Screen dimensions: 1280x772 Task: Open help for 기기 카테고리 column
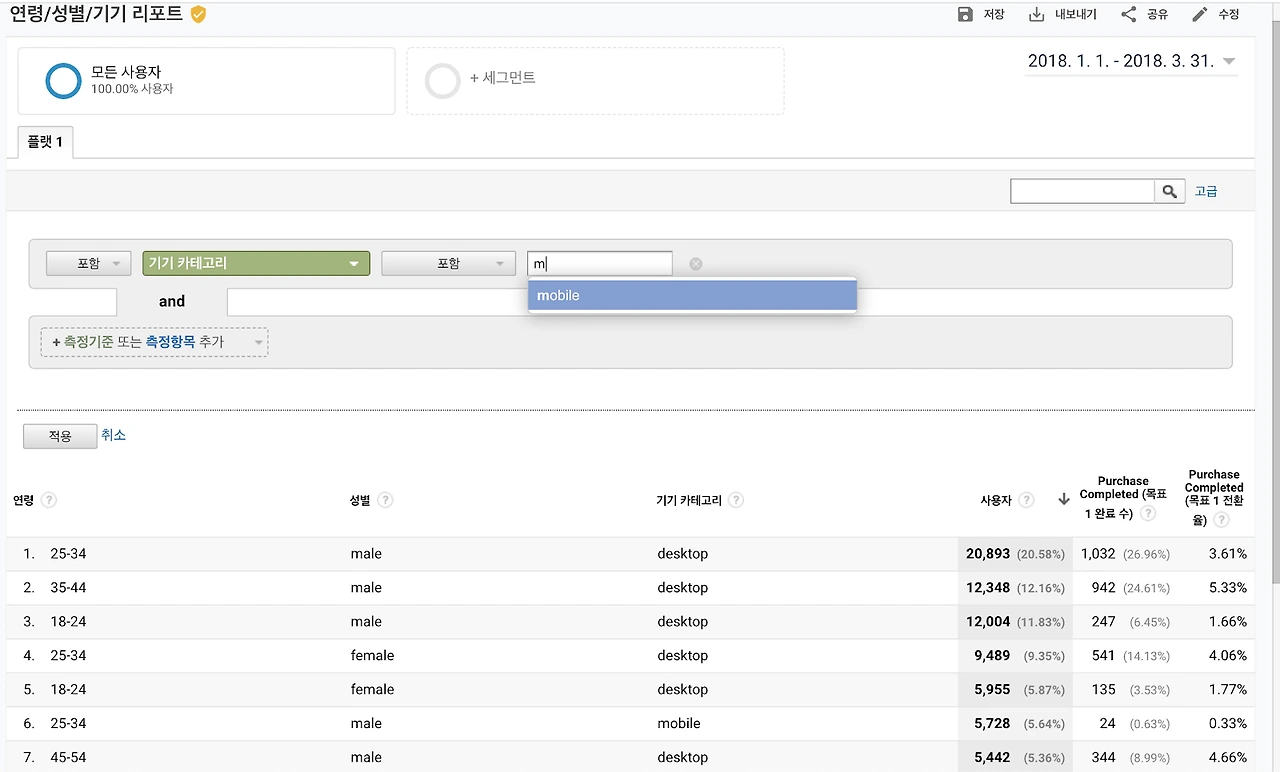click(x=736, y=500)
